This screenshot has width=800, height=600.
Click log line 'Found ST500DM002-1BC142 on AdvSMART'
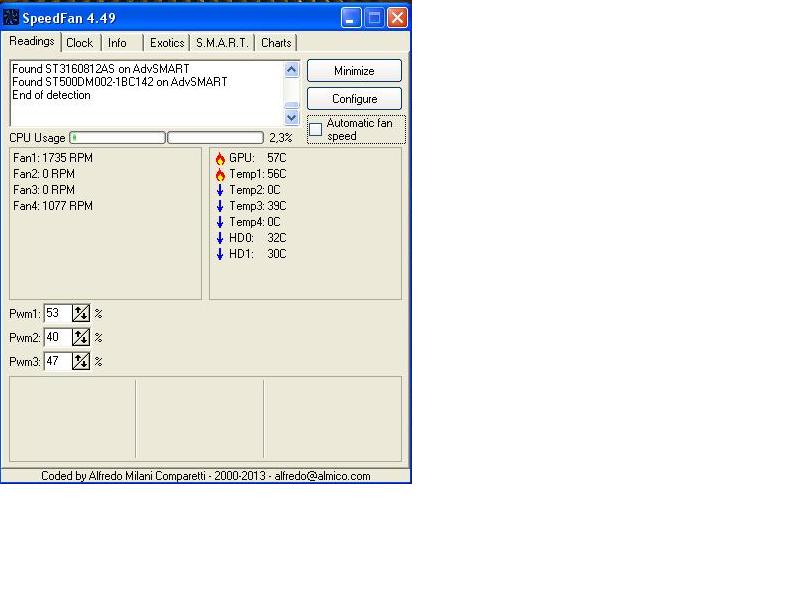120,82
